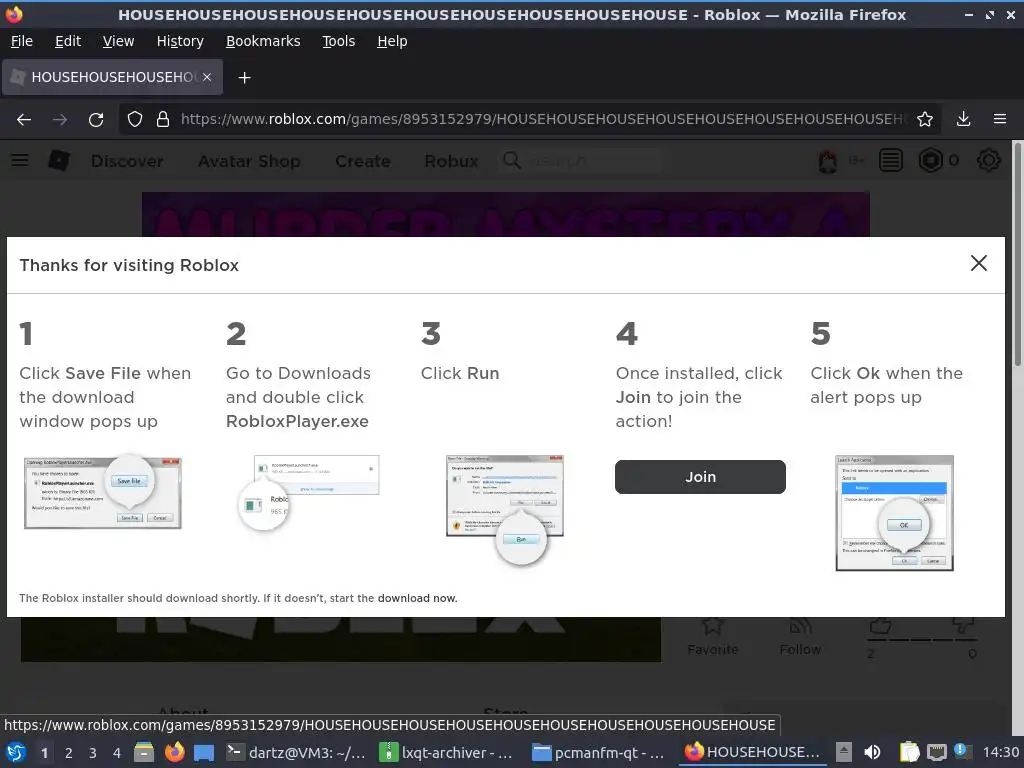Click the 14:30 panel clock
Viewport: 1024px width, 768px height.
1001,752
